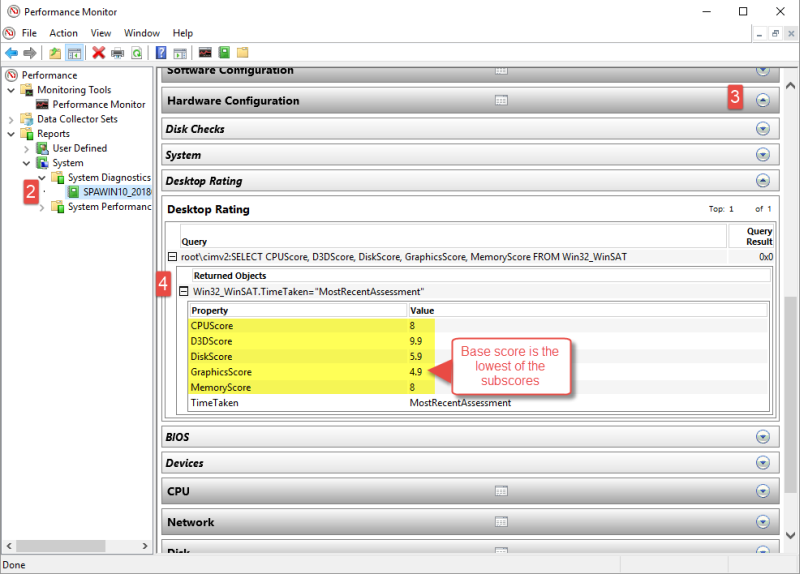
Task: Collapse the root\cimv2 query row
Action: point(172,257)
